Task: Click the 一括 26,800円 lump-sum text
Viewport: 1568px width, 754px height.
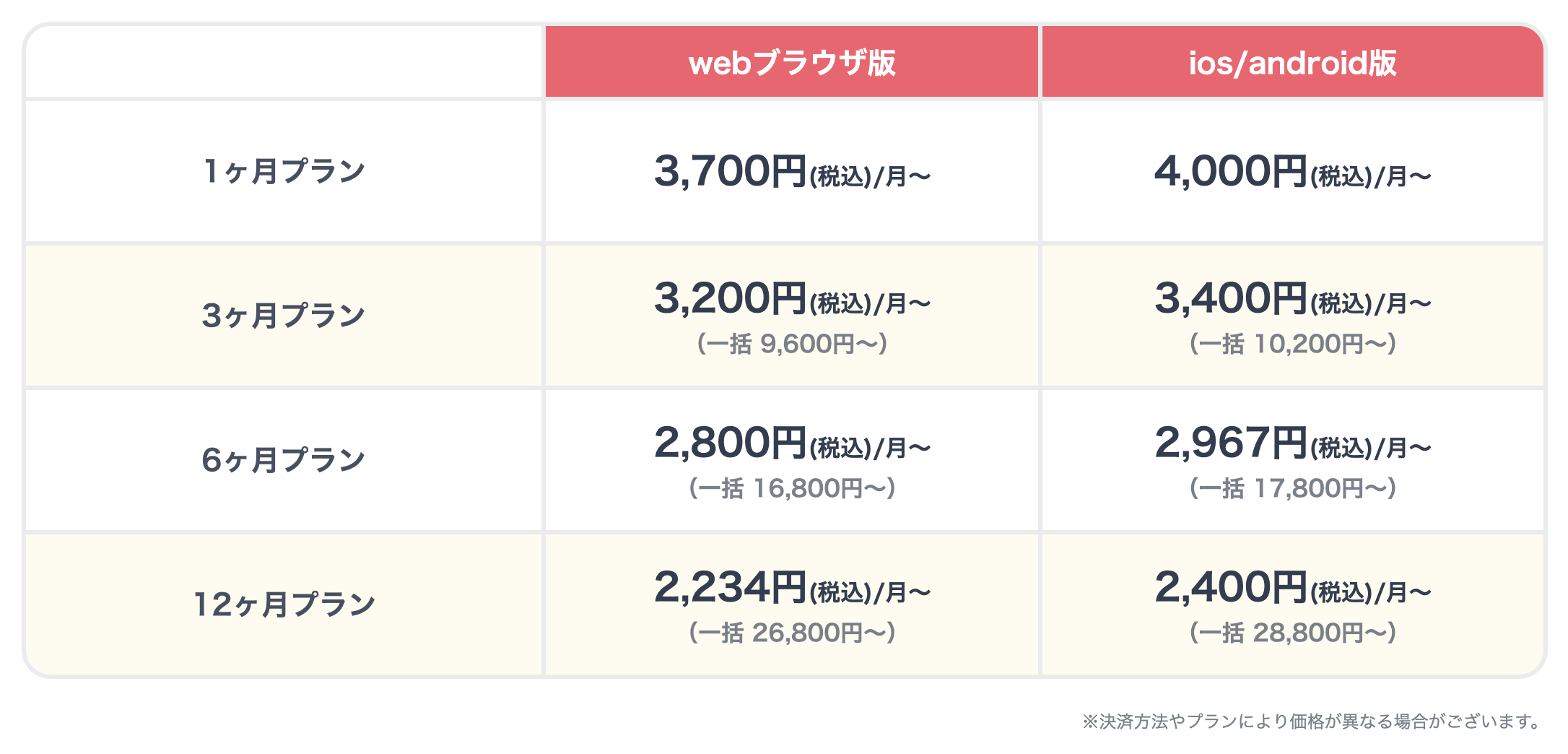Action: 792,633
